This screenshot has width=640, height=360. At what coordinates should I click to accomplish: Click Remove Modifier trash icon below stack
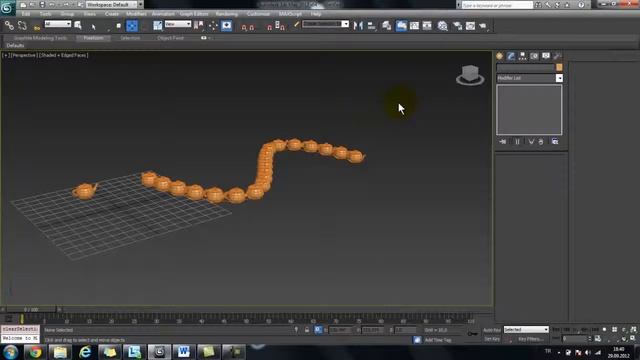pyautogui.click(x=541, y=142)
